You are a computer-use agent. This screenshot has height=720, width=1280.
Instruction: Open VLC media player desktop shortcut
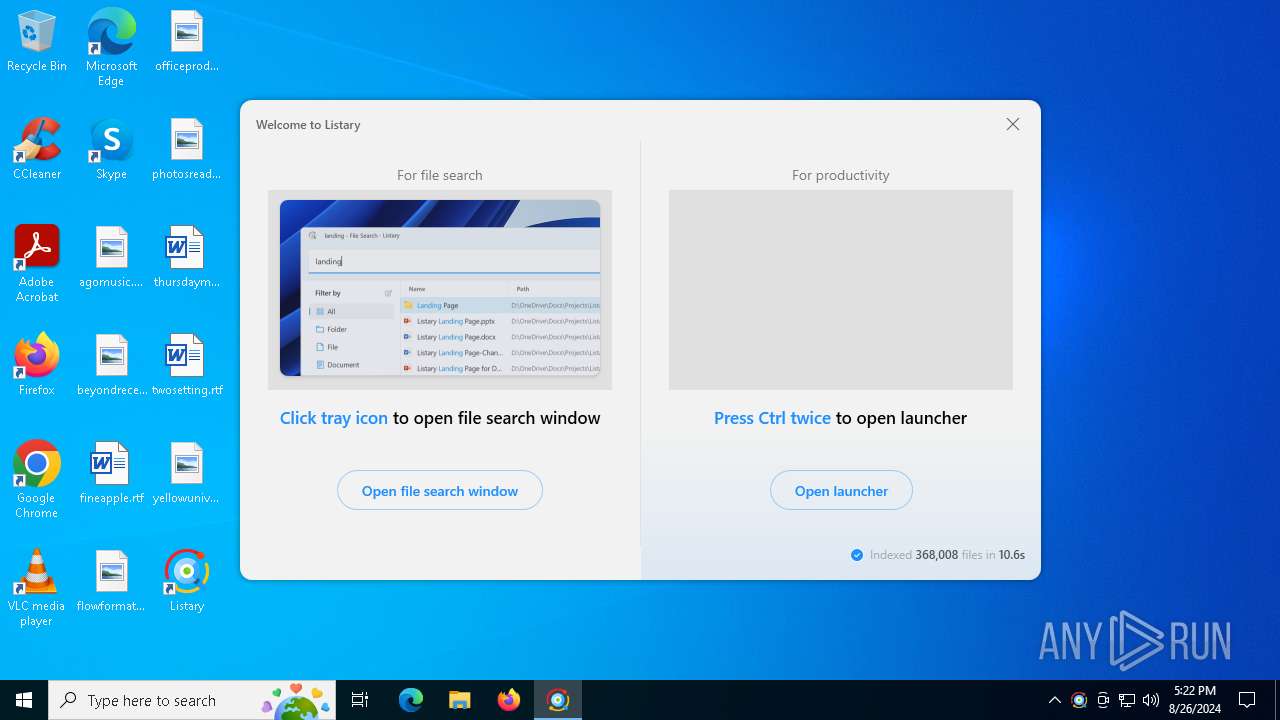tap(37, 588)
